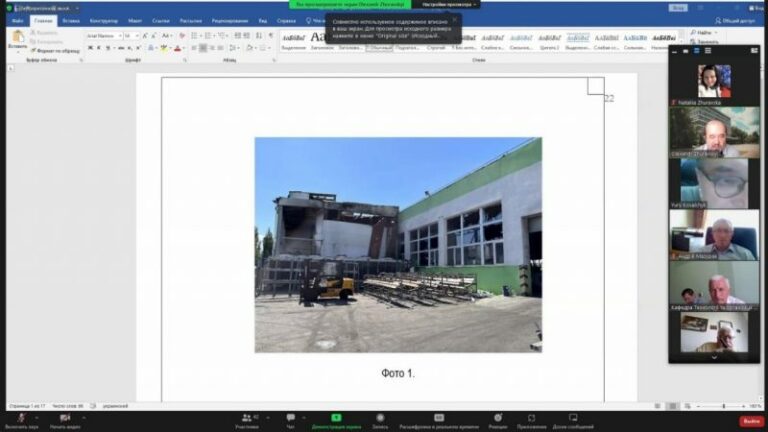Click the Zoom record button
This screenshot has width=768, height=432.
(x=379, y=419)
